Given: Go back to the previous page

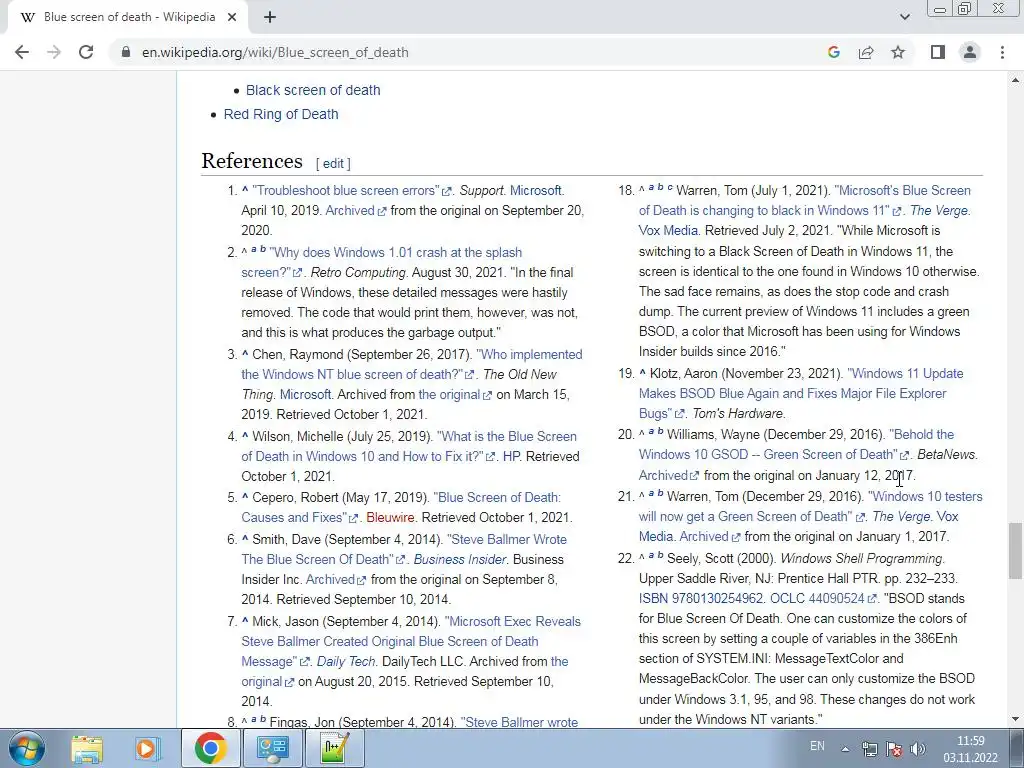Looking at the screenshot, I should coord(22,52).
